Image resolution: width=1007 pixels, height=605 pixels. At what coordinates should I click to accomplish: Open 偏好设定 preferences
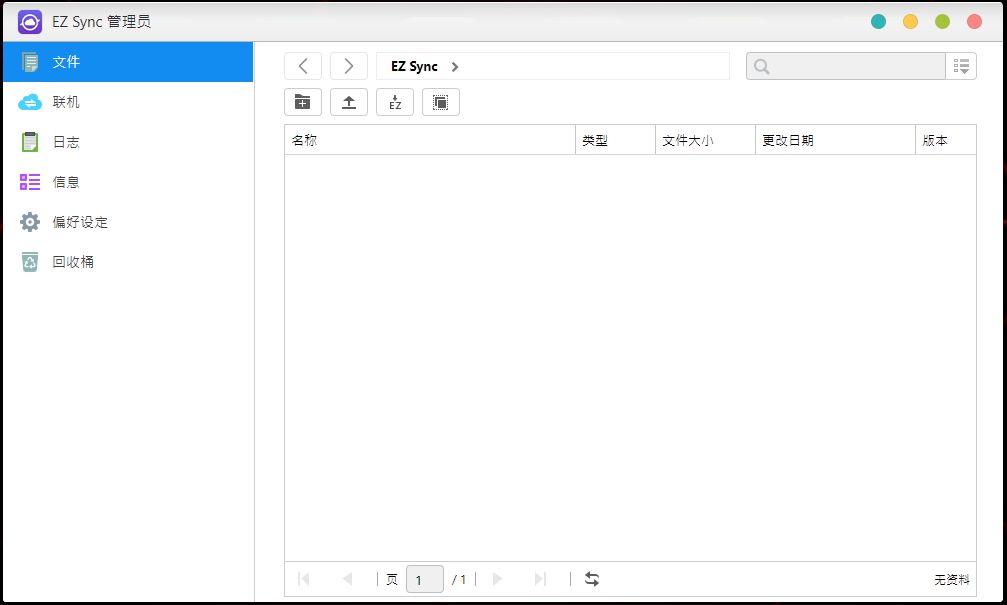tap(128, 222)
